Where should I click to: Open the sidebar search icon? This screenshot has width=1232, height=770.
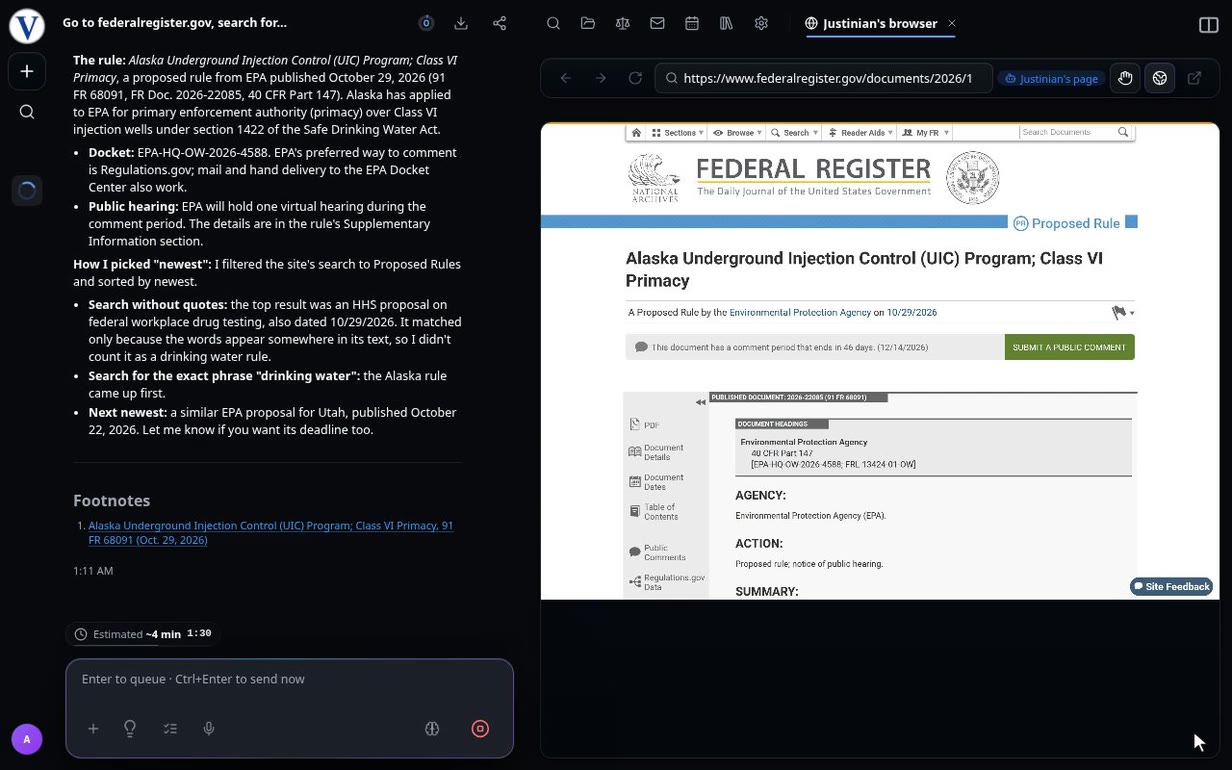(27, 112)
